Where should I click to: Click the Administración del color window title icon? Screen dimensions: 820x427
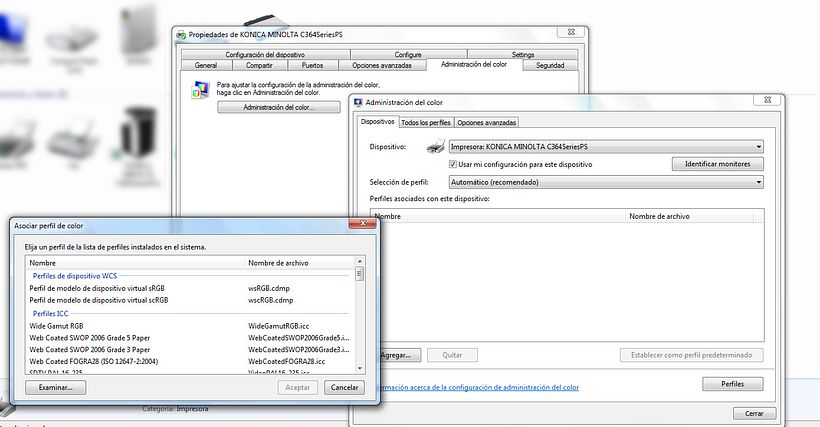tap(358, 102)
